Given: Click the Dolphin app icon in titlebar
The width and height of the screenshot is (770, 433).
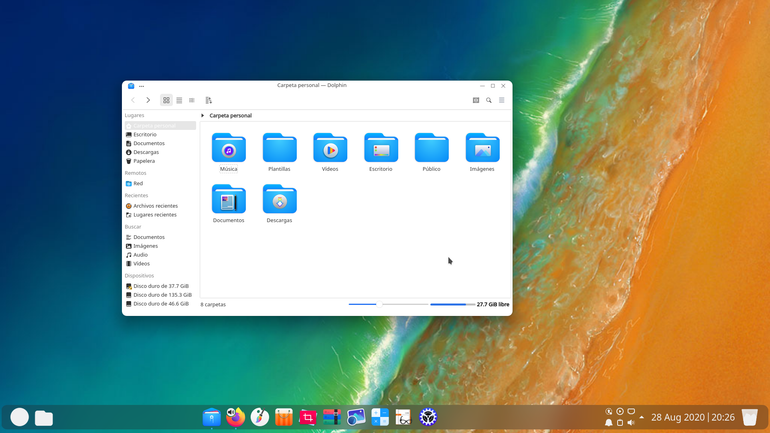Looking at the screenshot, I should click(x=131, y=86).
